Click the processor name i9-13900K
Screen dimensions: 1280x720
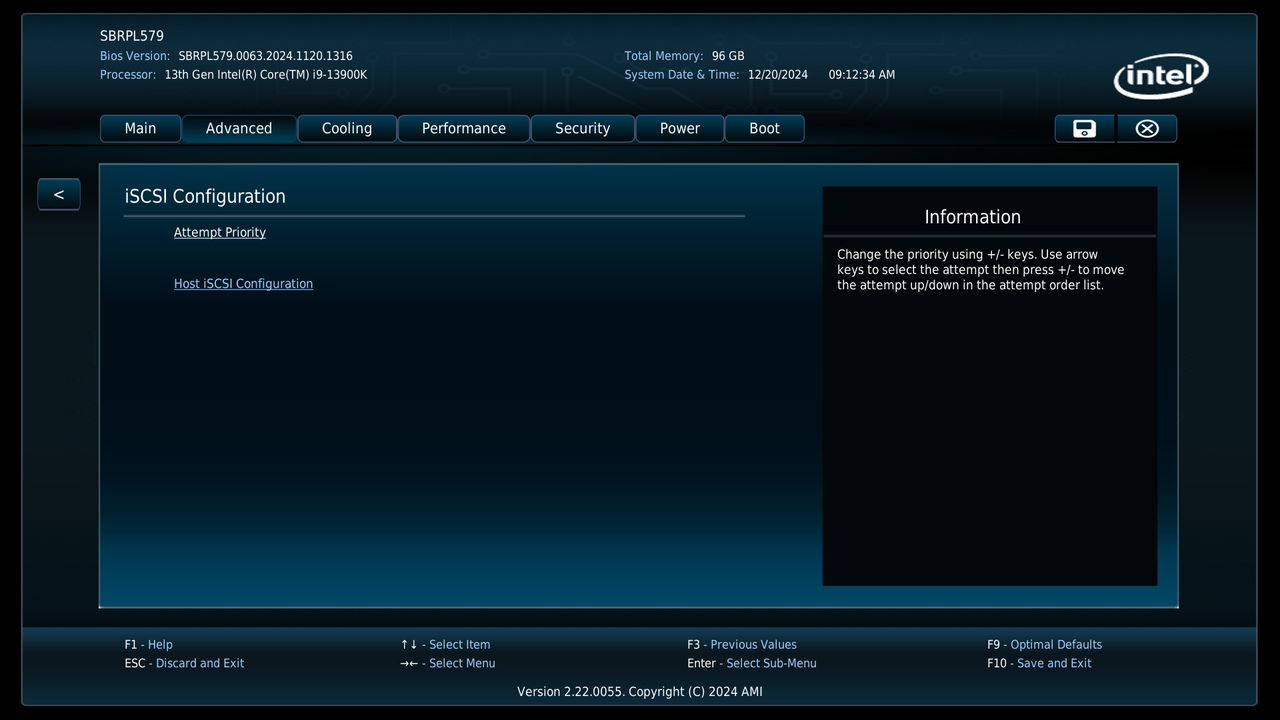pyautogui.click(x=266, y=75)
